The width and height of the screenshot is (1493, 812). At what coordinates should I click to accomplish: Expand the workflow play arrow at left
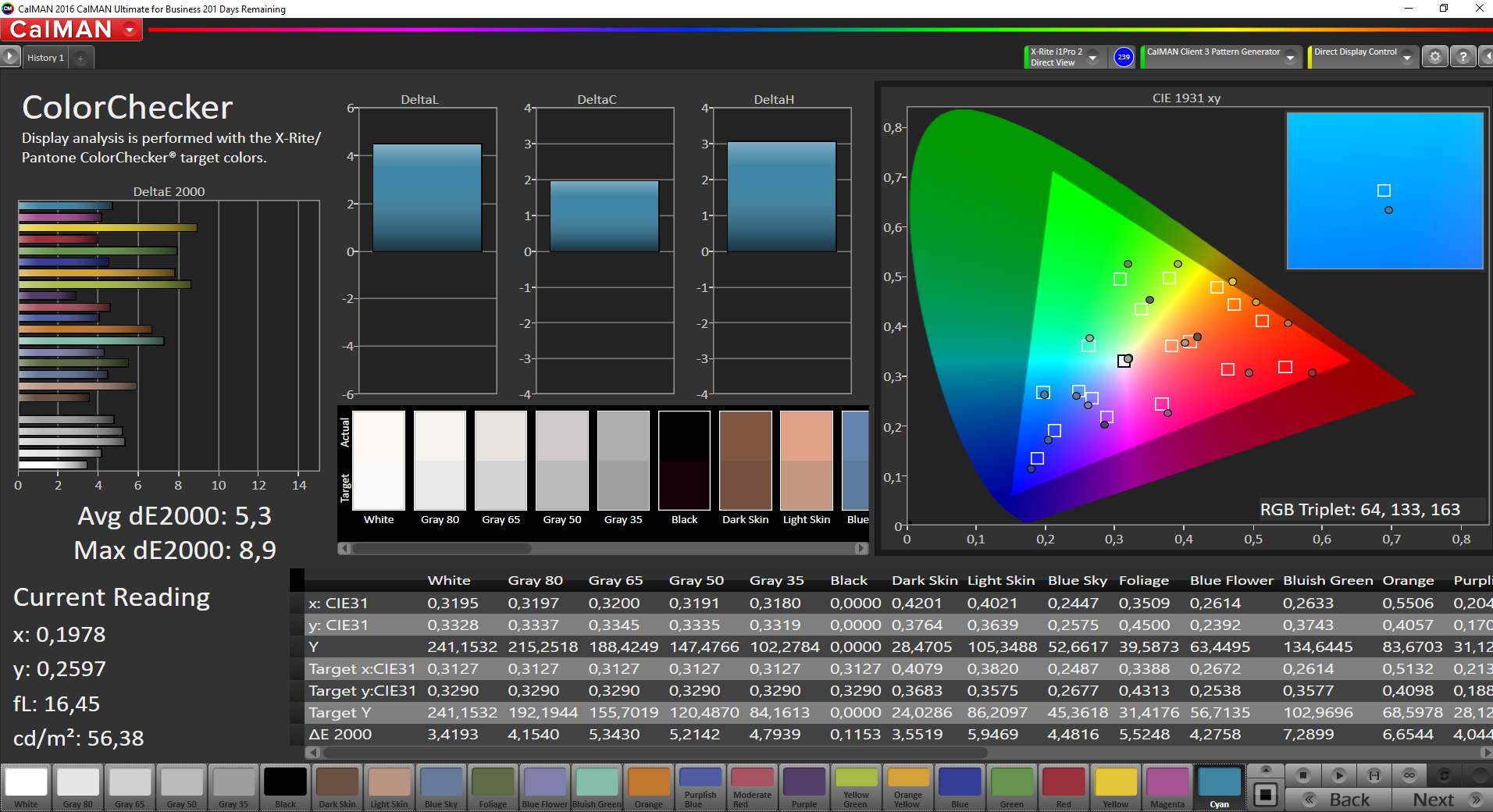[9, 57]
